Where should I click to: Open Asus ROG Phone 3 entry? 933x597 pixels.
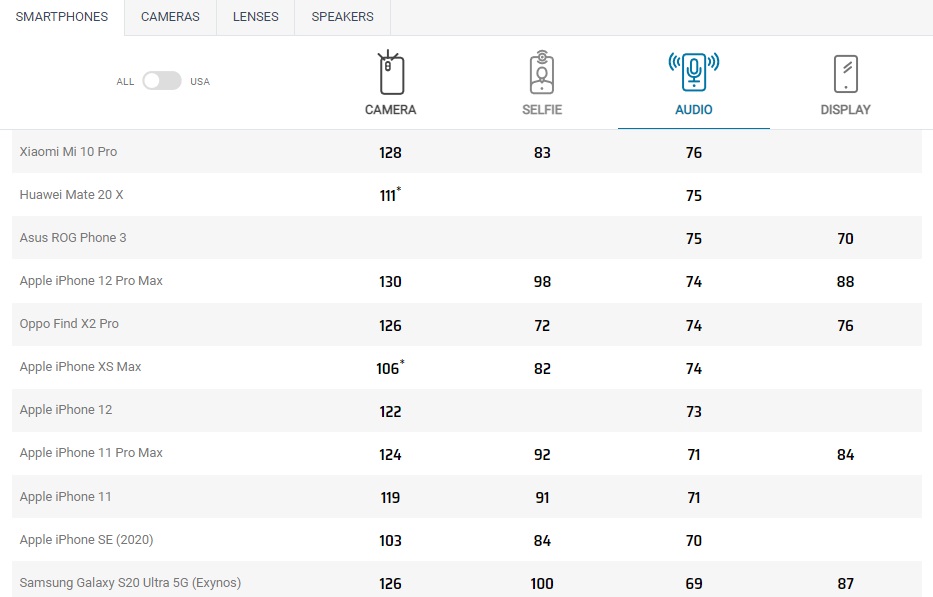(x=73, y=238)
